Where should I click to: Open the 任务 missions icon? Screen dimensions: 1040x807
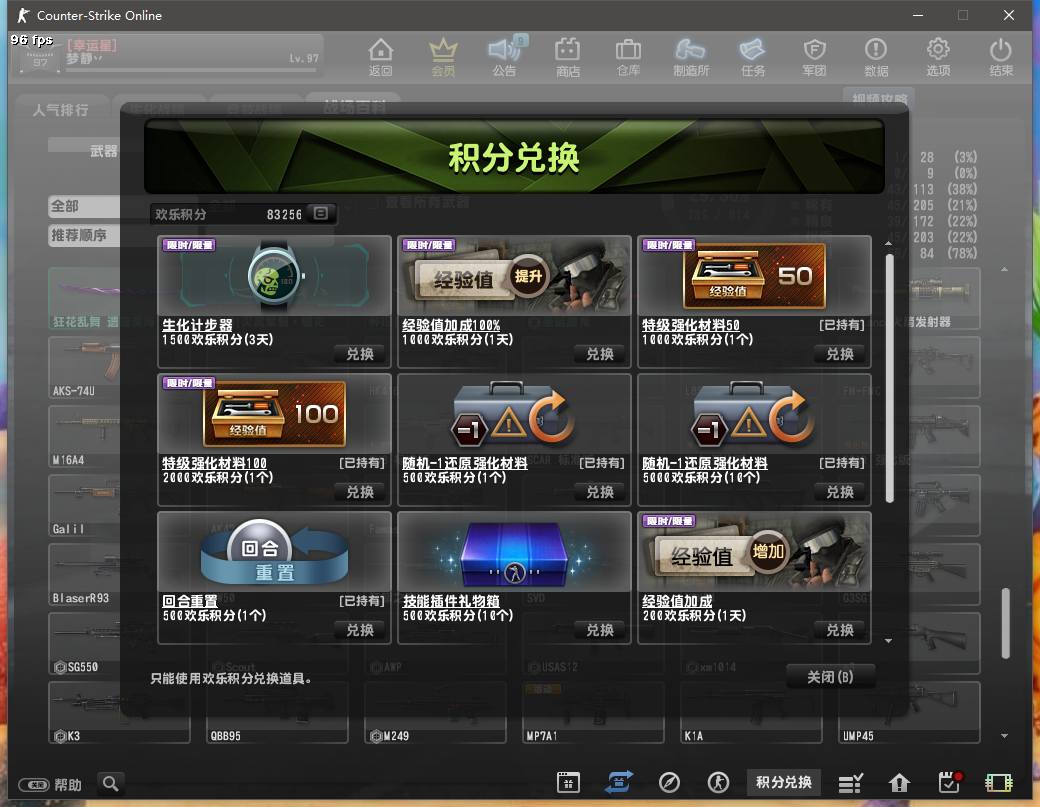(x=753, y=57)
